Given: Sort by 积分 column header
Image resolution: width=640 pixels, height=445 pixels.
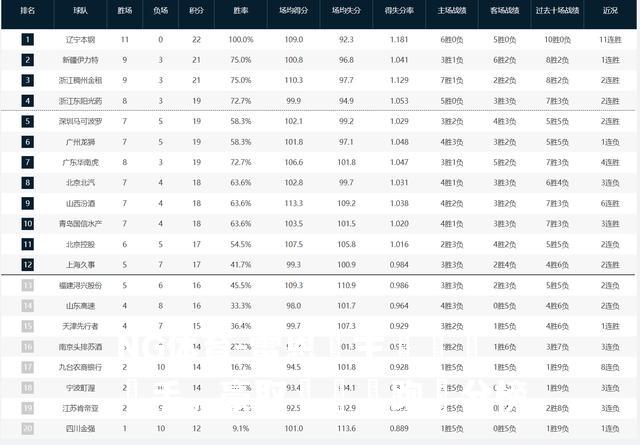Looking at the screenshot, I should click(196, 11).
